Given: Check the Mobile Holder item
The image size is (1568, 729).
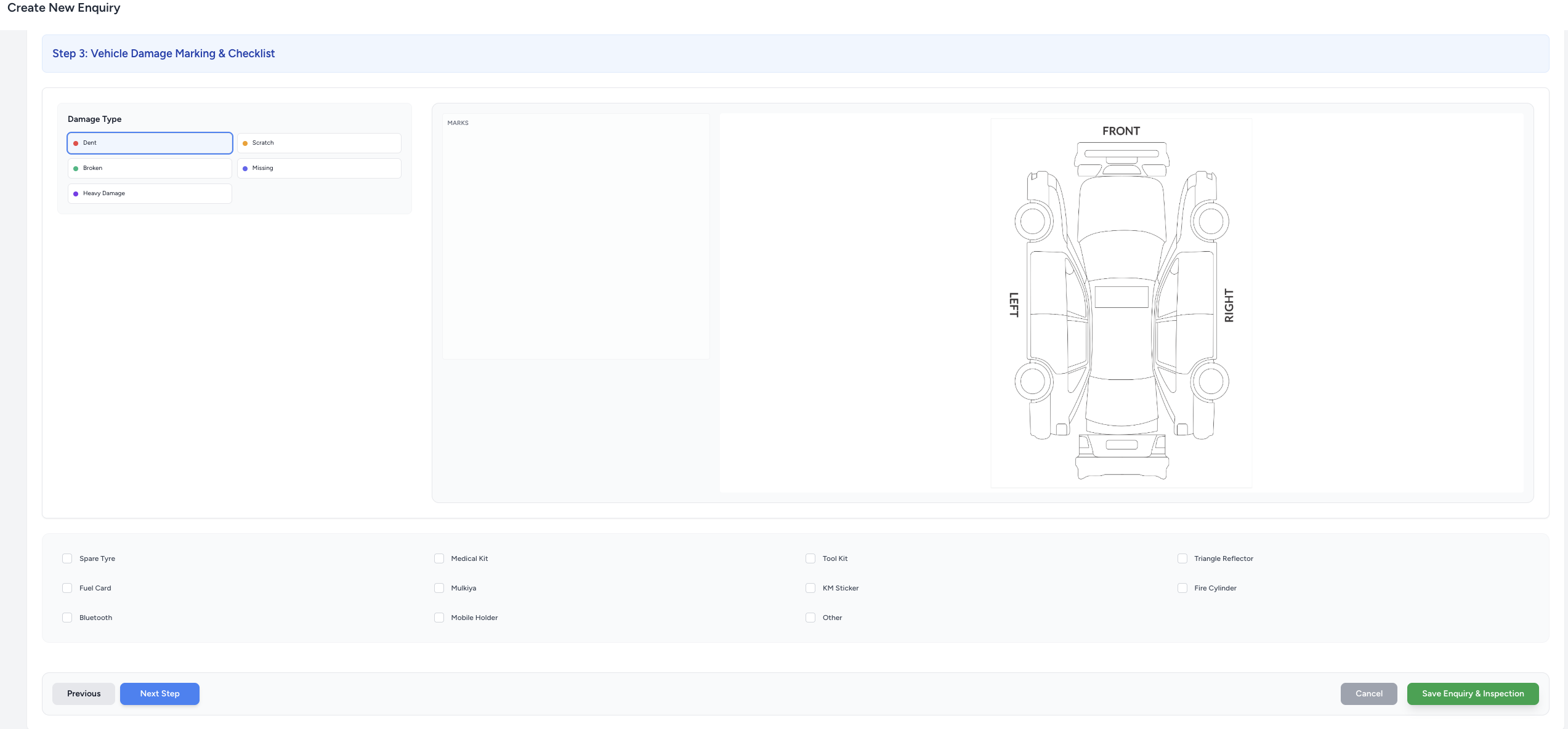Looking at the screenshot, I should (x=439, y=618).
